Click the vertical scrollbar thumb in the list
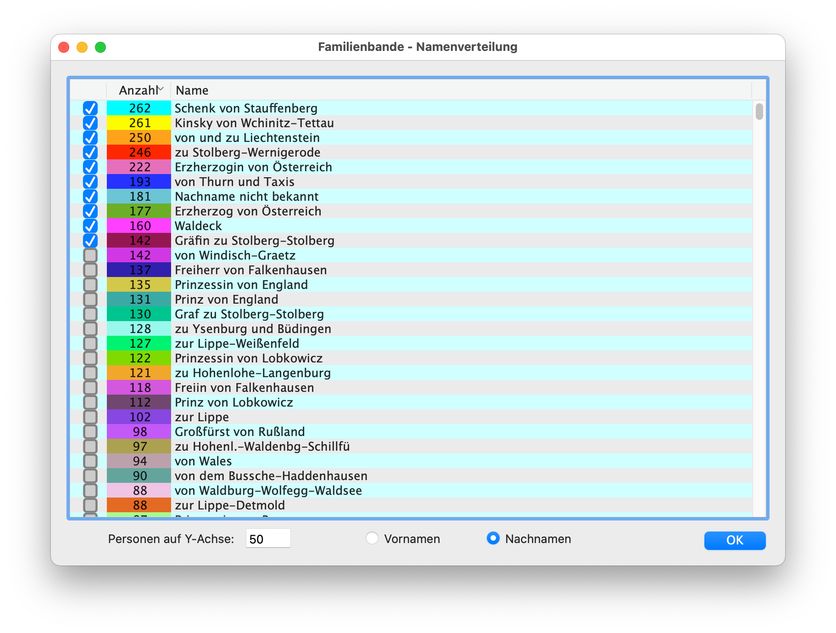Viewport: 836px width, 633px height. pos(759,112)
